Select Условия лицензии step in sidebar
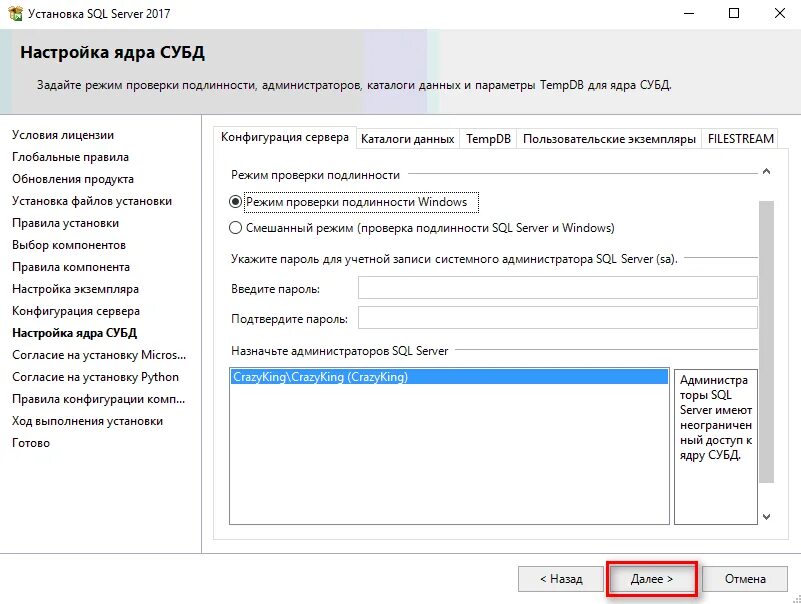The height and width of the screenshot is (604, 801). click(x=63, y=135)
